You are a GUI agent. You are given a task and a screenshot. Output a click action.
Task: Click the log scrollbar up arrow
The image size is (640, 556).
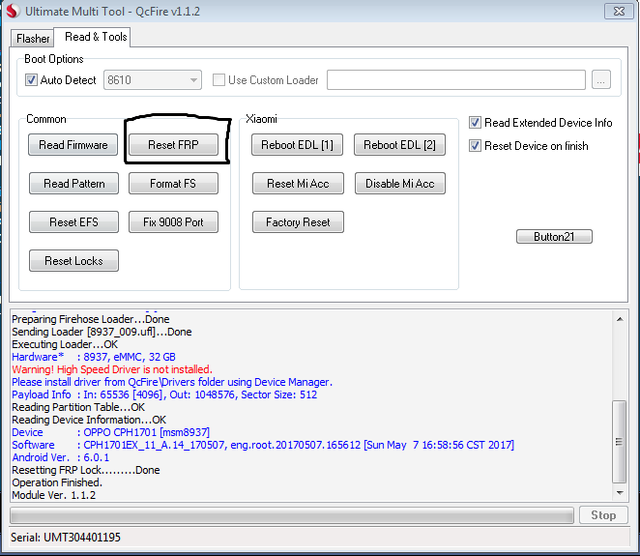(620, 319)
